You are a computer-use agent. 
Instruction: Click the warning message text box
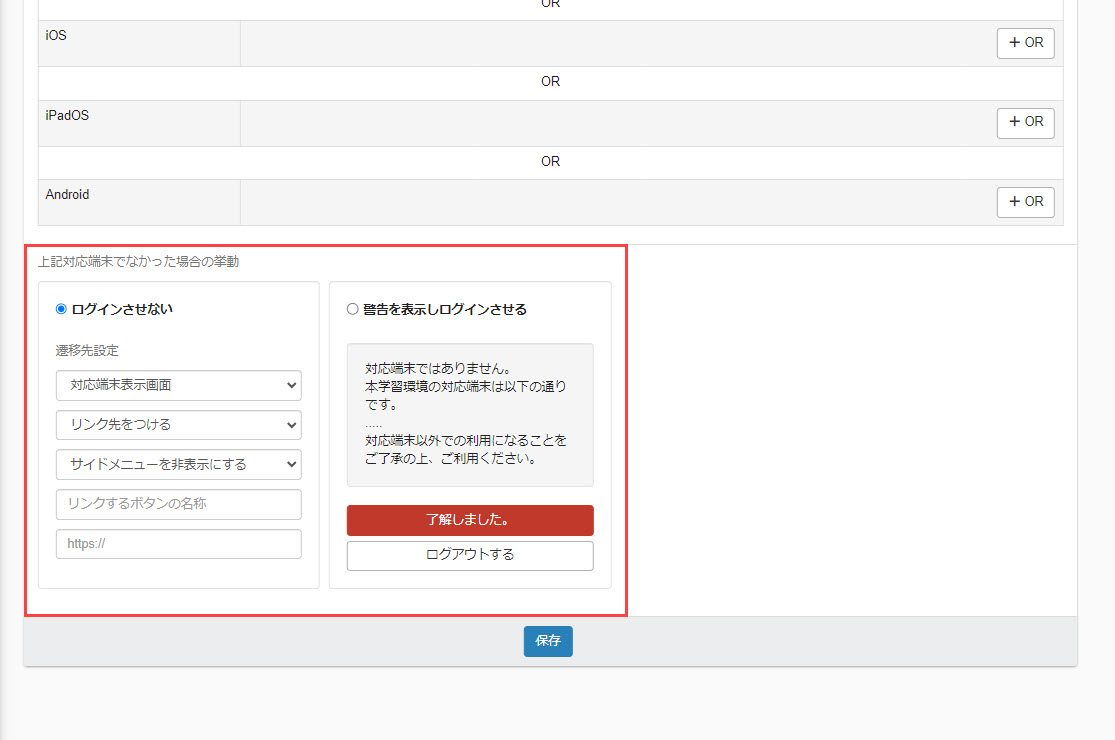click(469, 414)
